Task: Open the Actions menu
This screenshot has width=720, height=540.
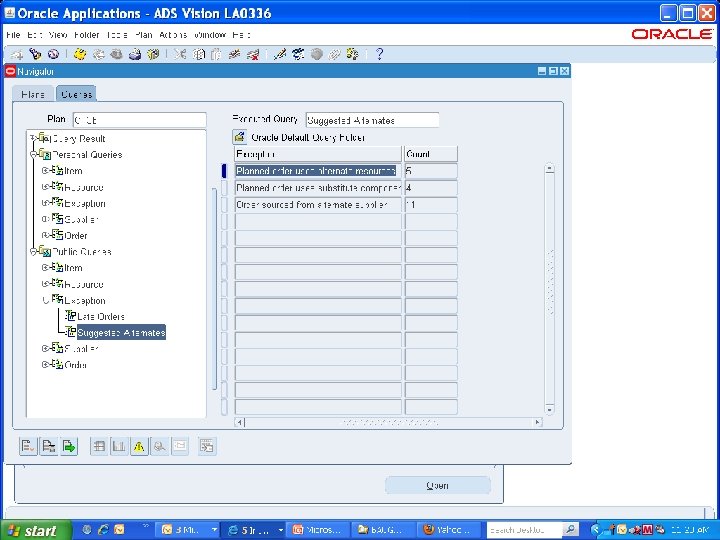Action: tap(173, 35)
